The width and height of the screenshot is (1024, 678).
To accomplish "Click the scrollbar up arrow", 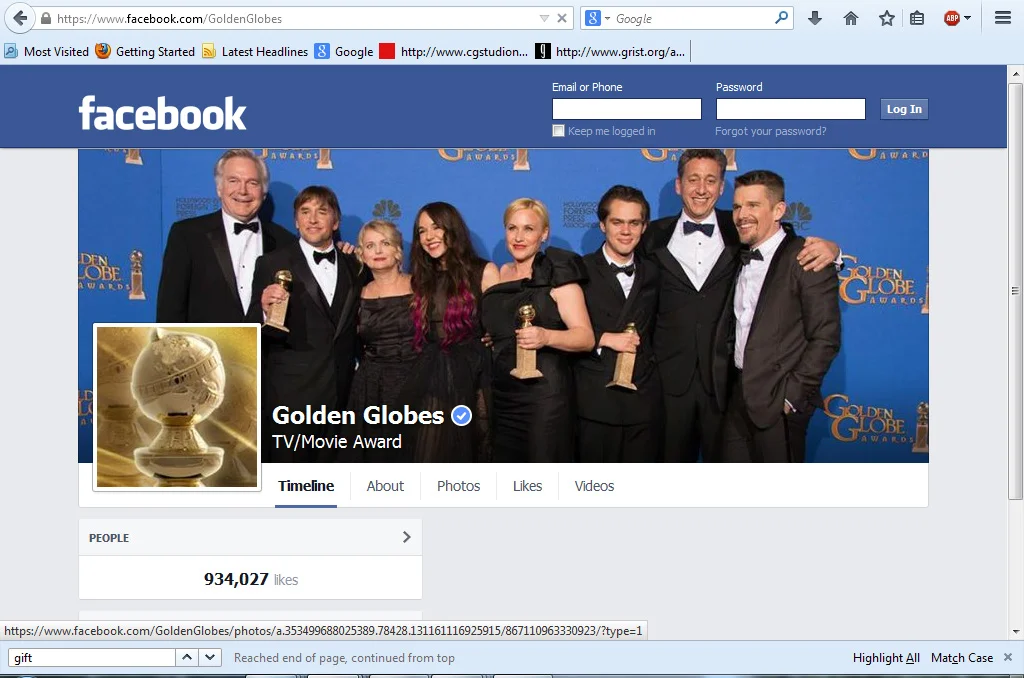I will click(x=1016, y=74).
